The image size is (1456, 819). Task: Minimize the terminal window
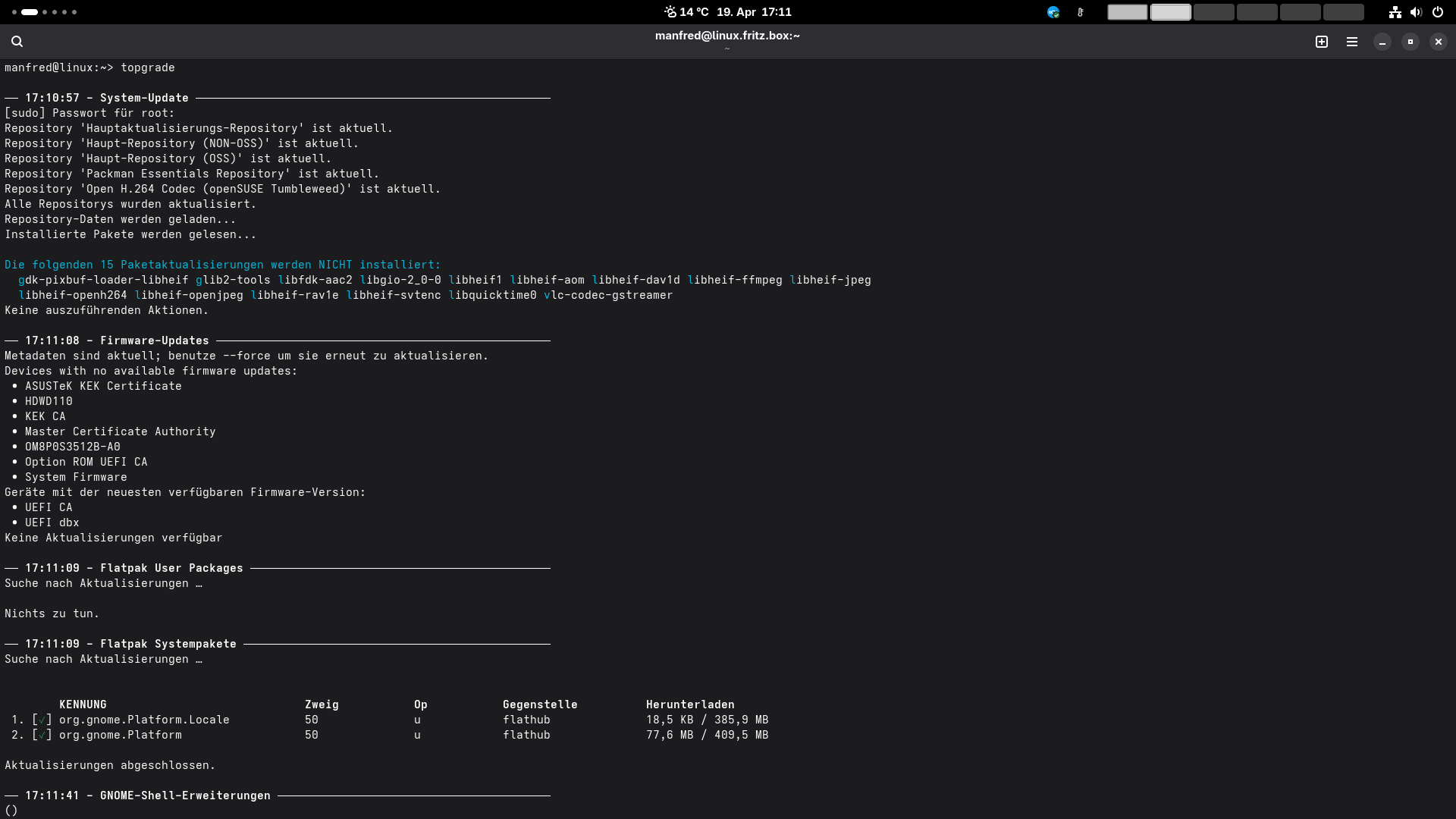[x=1382, y=42]
